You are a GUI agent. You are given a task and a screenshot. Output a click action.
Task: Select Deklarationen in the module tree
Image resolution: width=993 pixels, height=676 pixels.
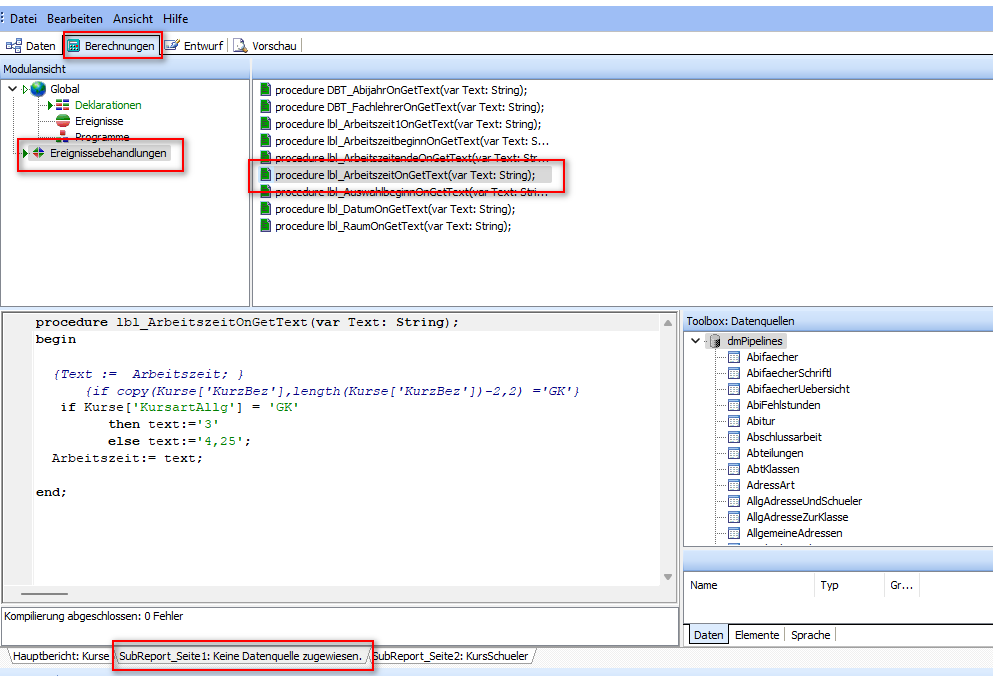(x=108, y=105)
